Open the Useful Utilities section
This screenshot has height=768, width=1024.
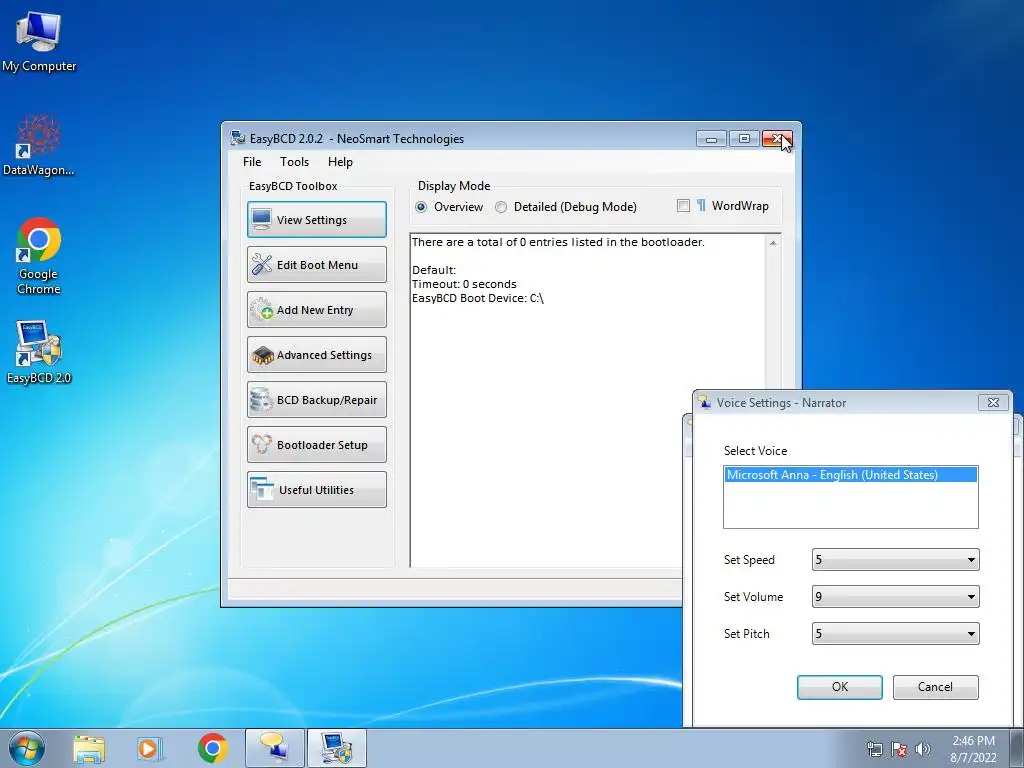point(317,490)
